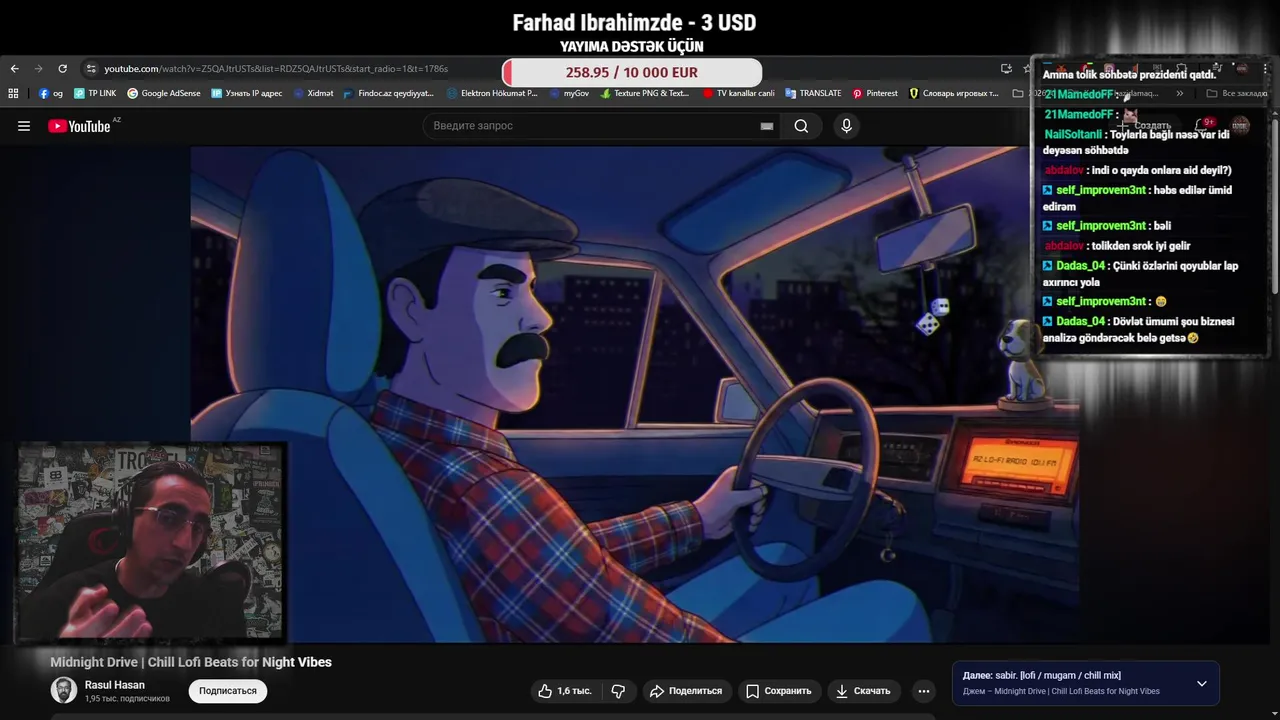Open the Узнать IP адрес bookmark
Image resolution: width=1280 pixels, height=720 pixels.
coord(247,93)
